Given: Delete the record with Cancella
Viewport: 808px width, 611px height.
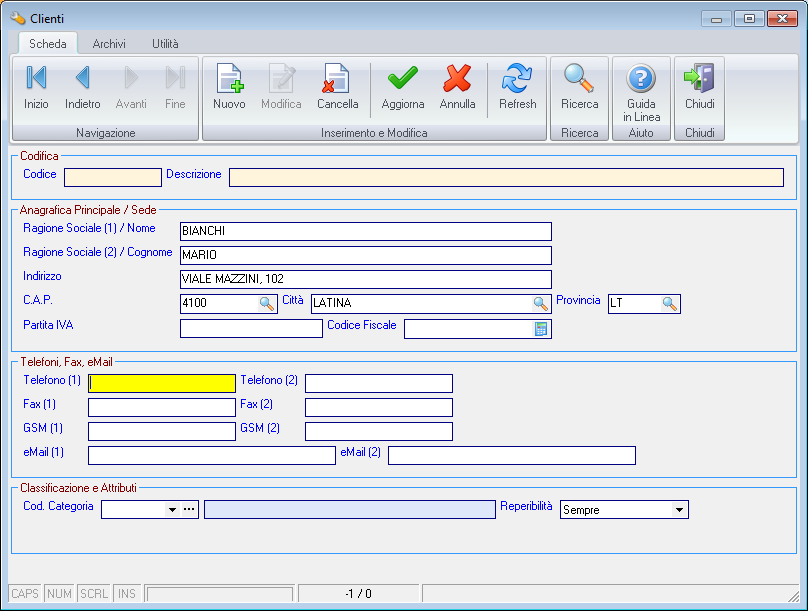Looking at the screenshot, I should point(338,88).
